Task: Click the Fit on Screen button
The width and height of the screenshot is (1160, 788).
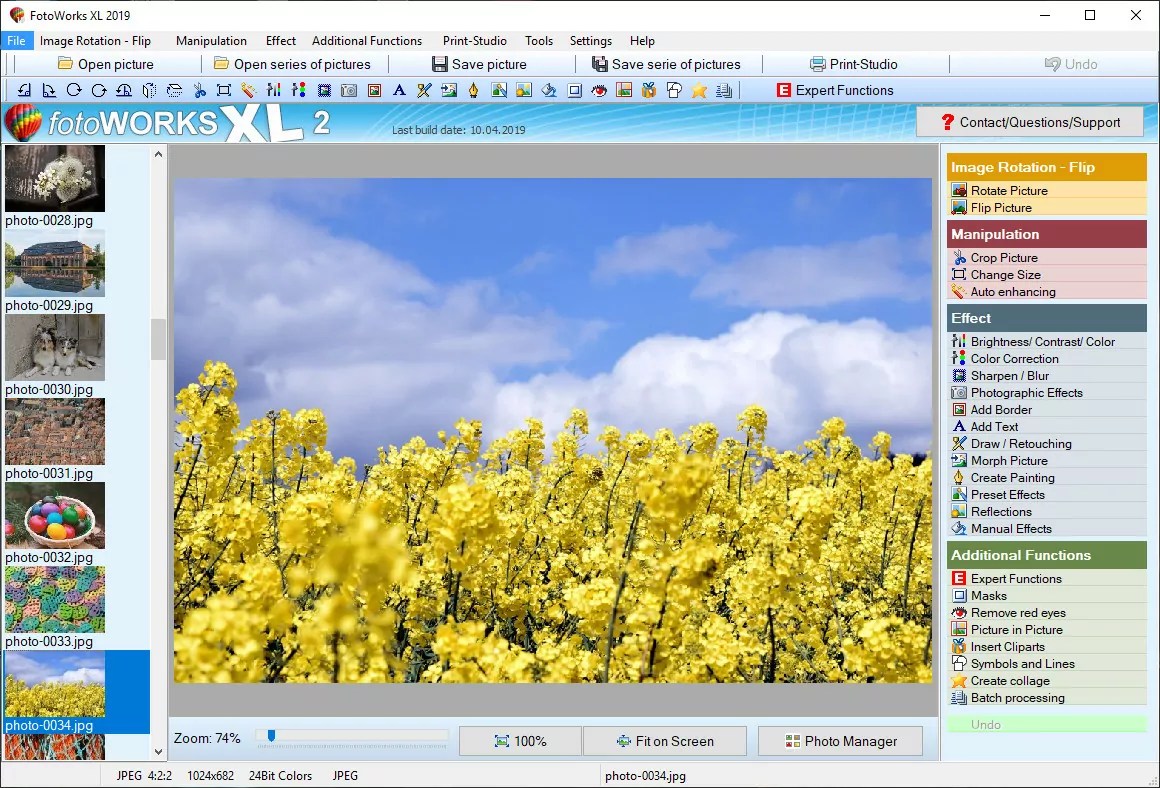Action: tap(664, 741)
